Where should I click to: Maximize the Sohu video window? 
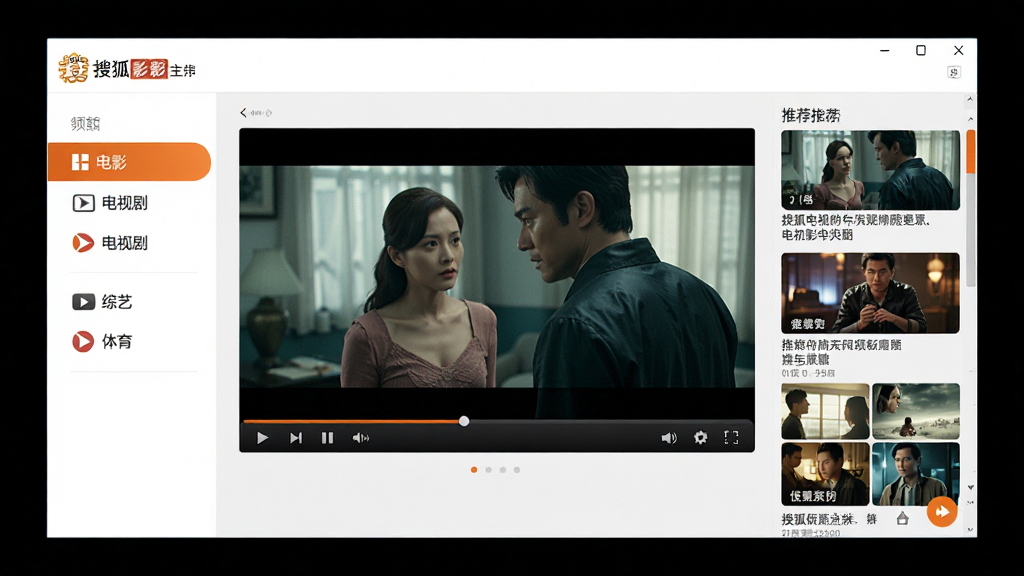point(921,50)
